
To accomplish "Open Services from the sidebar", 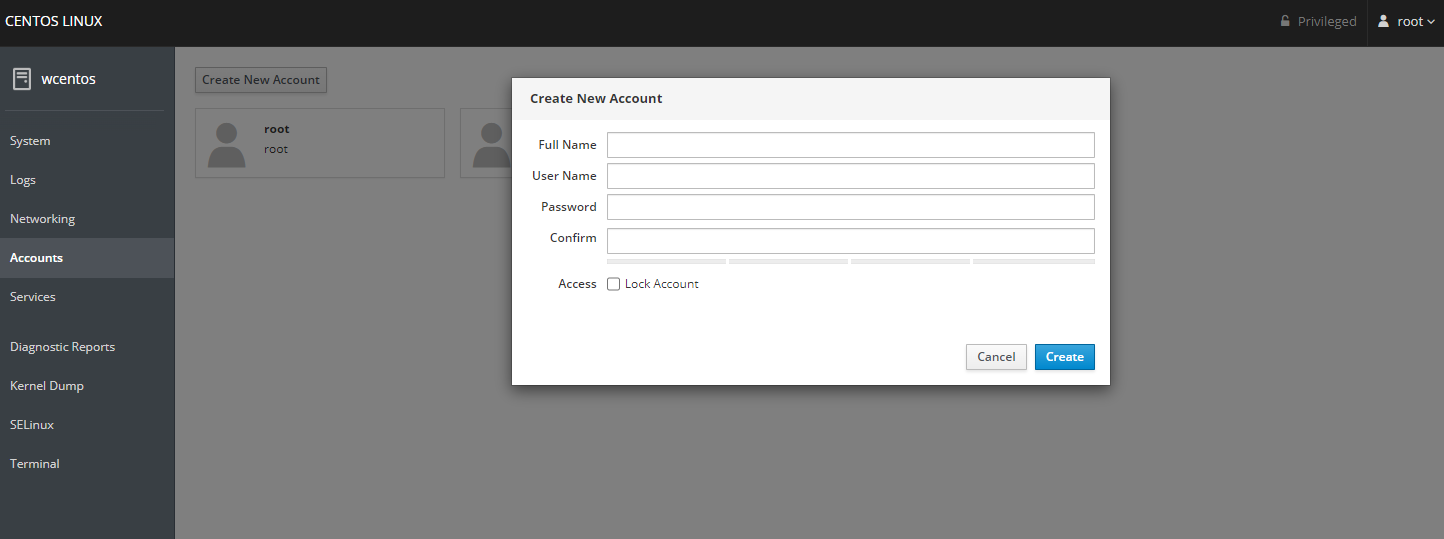I will pyautogui.click(x=87, y=297).
